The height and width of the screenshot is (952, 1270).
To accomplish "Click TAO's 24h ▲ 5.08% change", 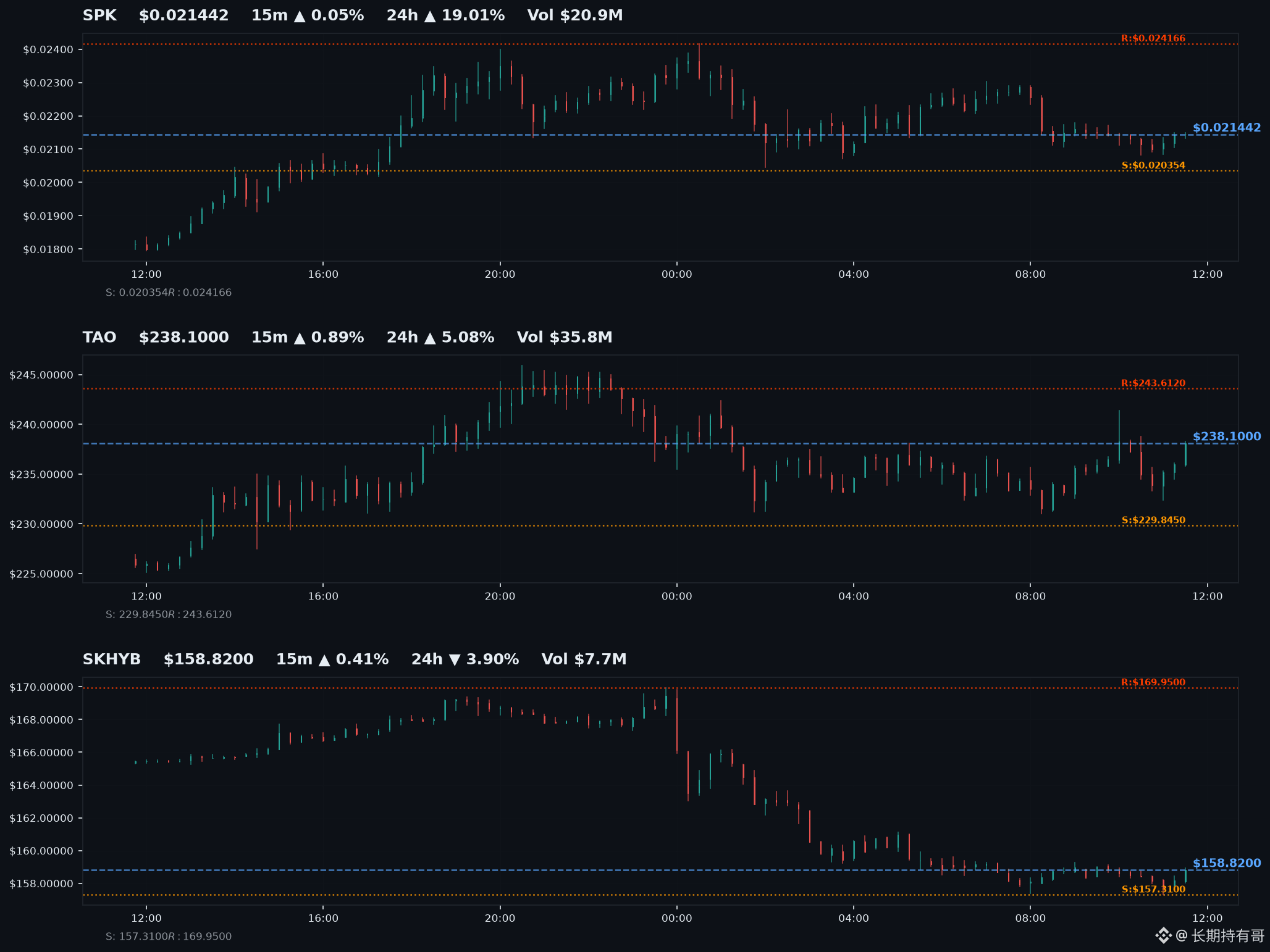I will click(x=440, y=338).
